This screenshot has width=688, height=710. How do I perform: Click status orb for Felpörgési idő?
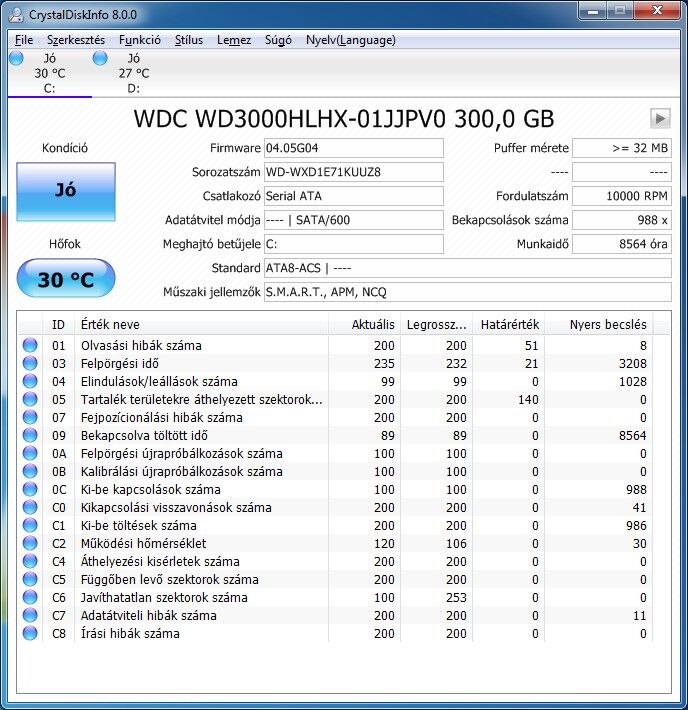pyautogui.click(x=30, y=363)
